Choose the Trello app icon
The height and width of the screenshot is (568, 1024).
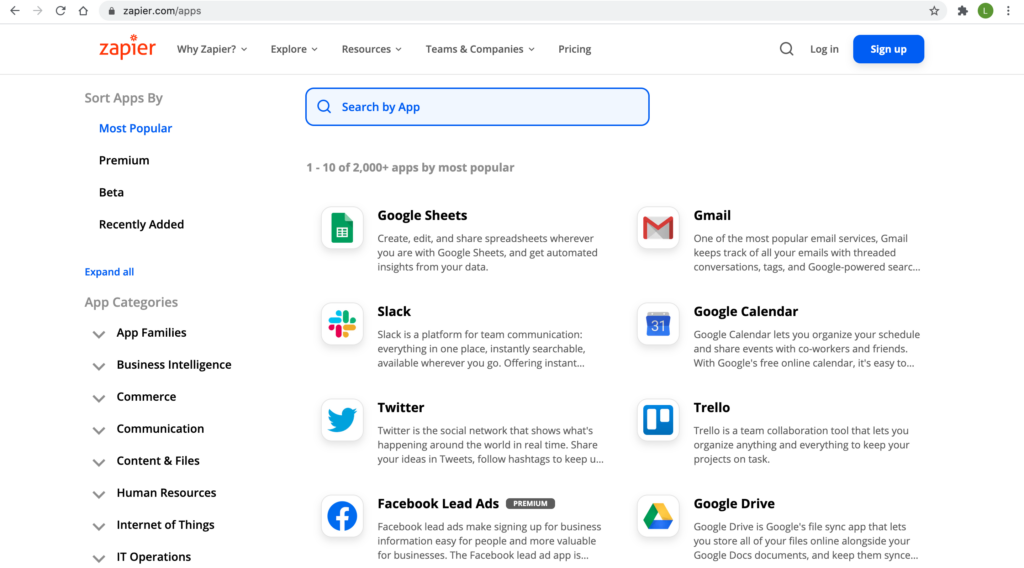pyautogui.click(x=658, y=420)
